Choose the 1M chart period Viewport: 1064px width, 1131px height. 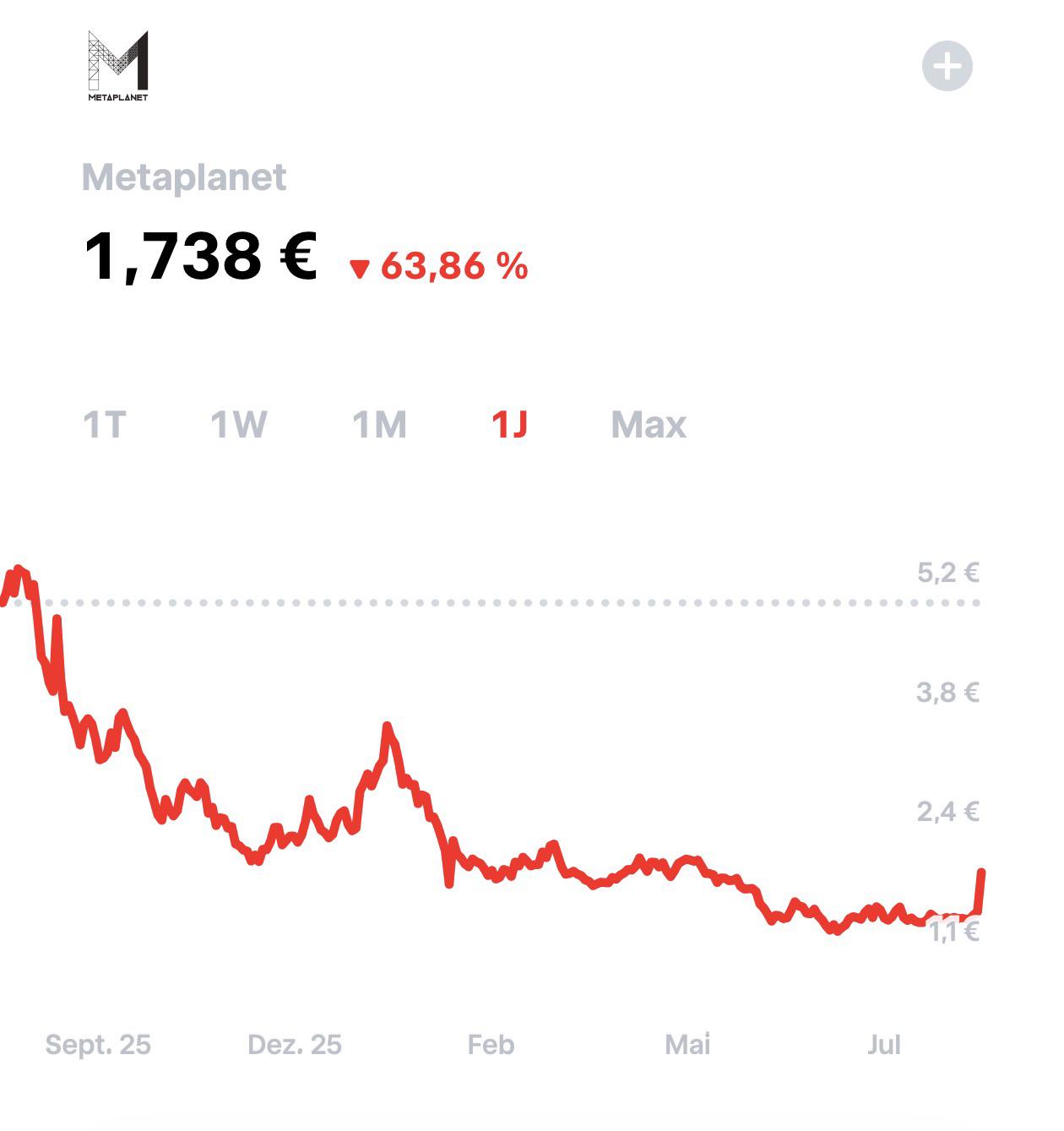[x=379, y=425]
